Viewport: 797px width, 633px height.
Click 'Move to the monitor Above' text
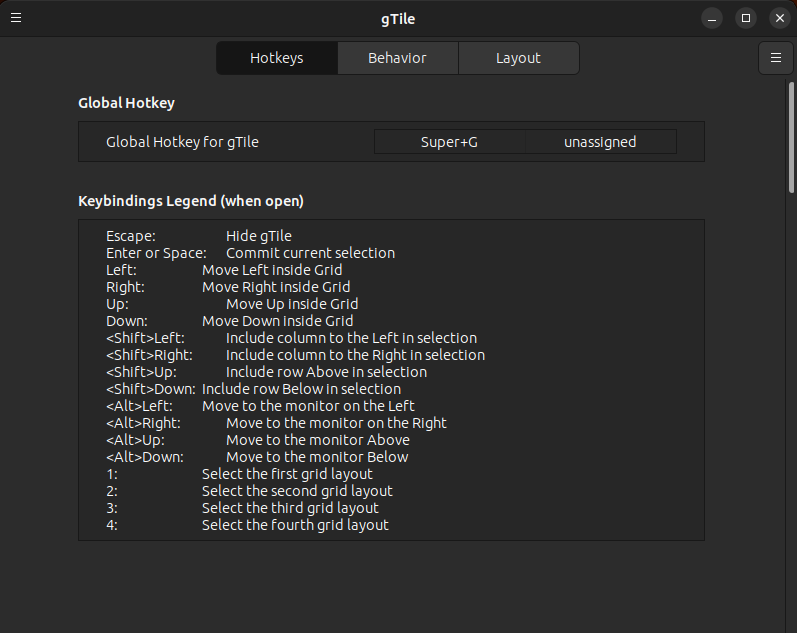318,440
